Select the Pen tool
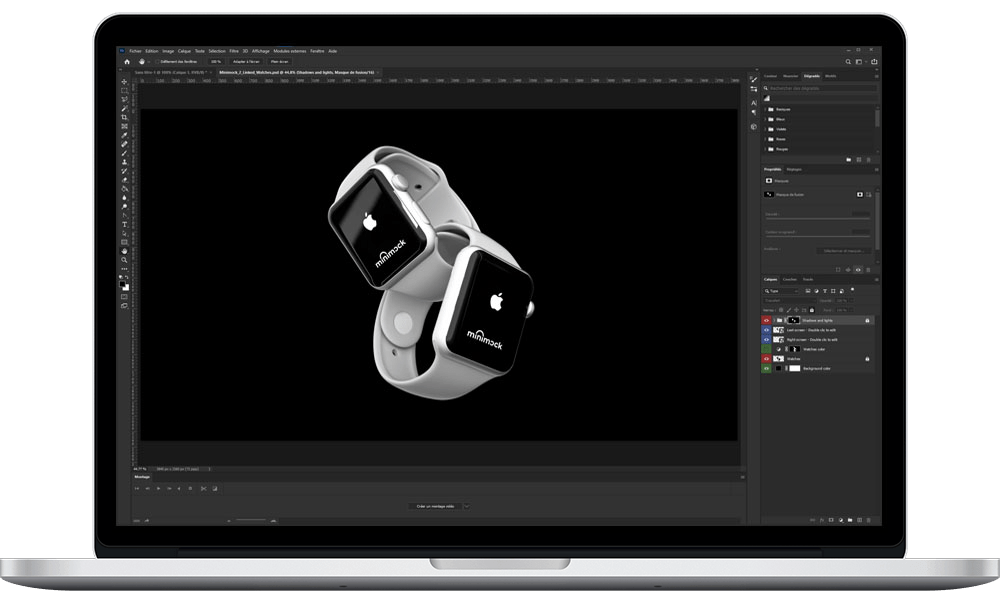The width and height of the screenshot is (1000, 600). [124, 216]
